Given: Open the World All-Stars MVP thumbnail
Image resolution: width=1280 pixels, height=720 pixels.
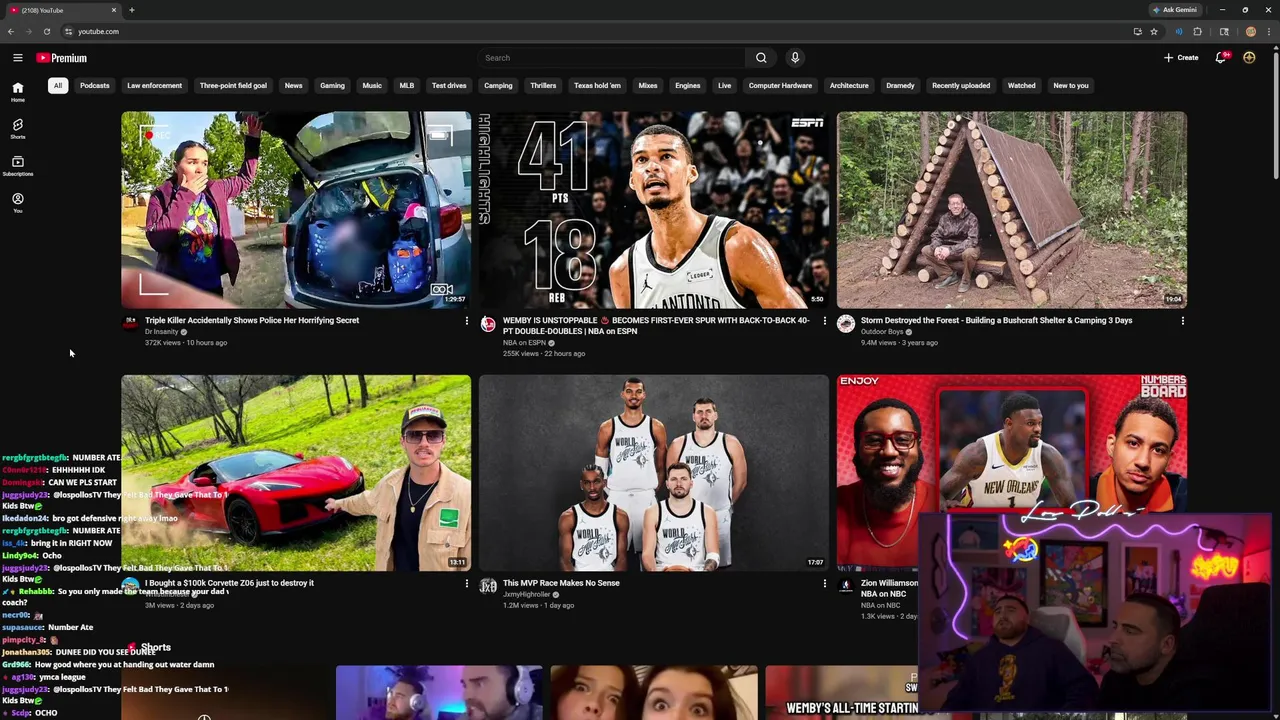Looking at the screenshot, I should point(654,473).
